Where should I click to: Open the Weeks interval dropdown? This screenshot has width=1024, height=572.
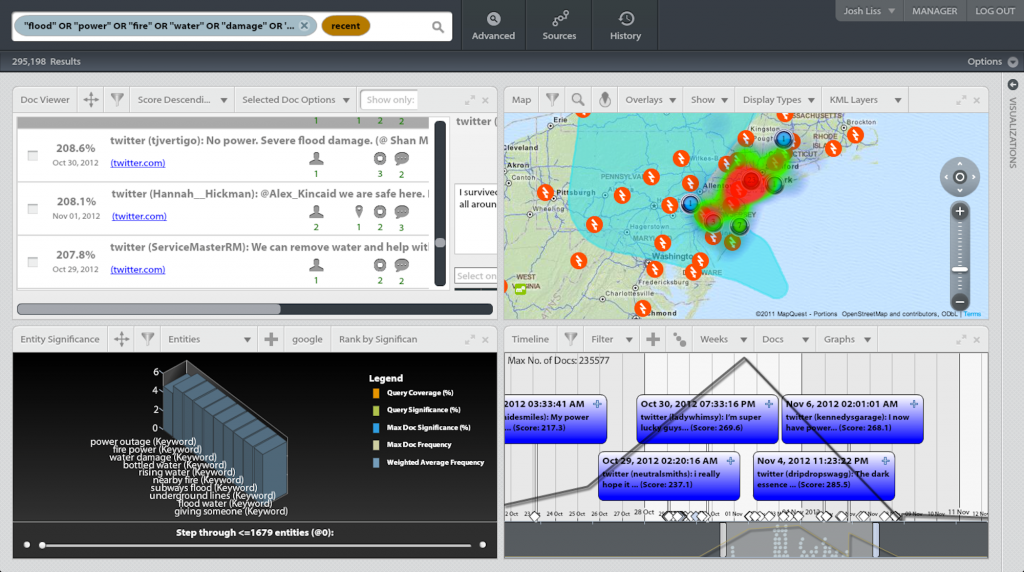pyautogui.click(x=723, y=340)
